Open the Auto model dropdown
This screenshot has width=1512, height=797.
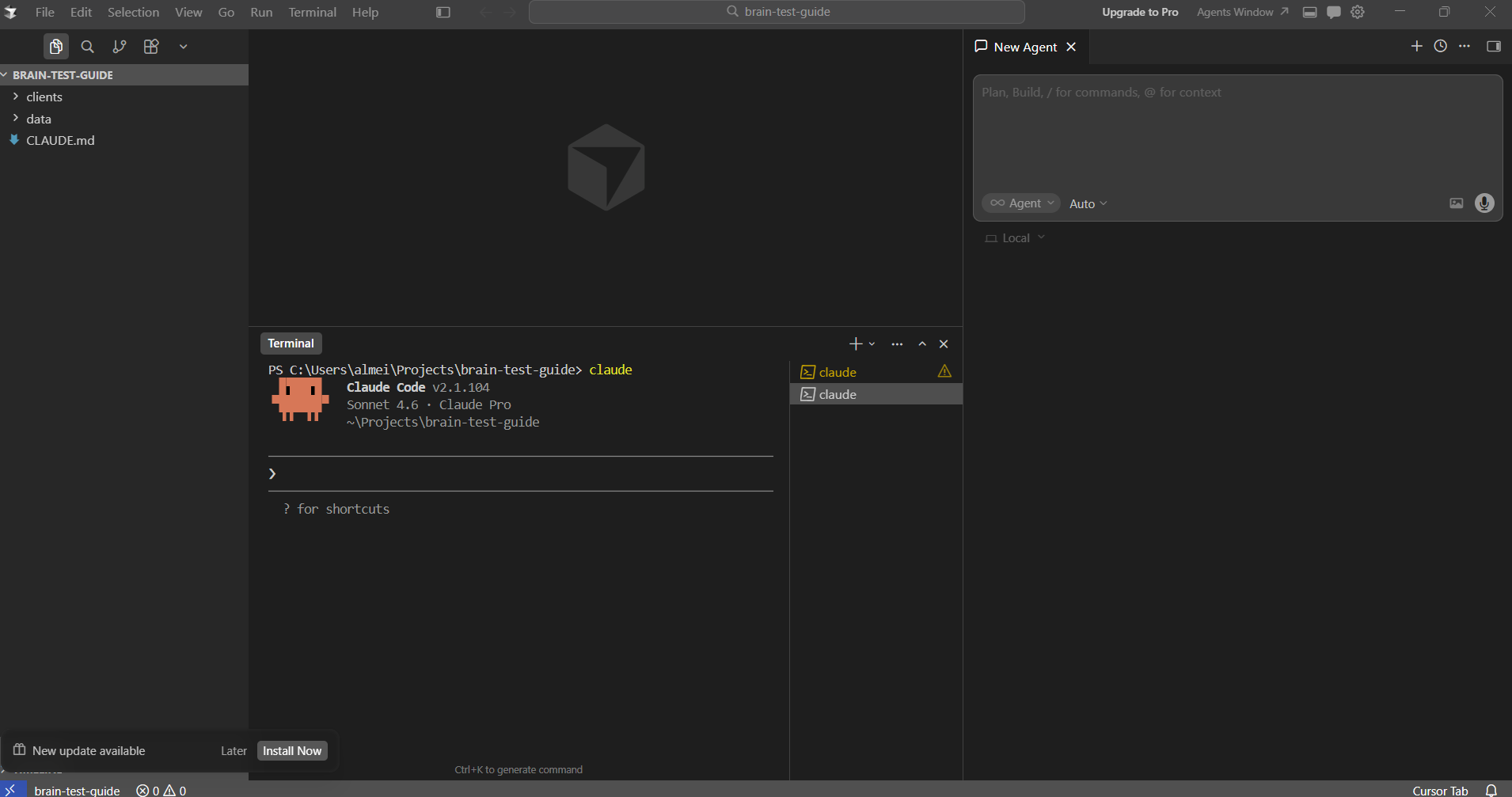1088,203
